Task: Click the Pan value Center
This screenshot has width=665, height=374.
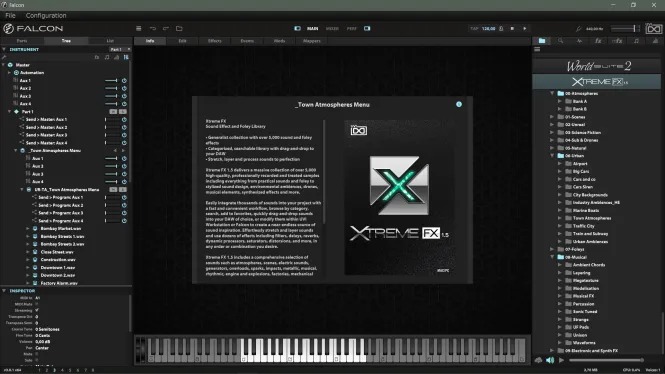Action: pyautogui.click(x=42, y=348)
